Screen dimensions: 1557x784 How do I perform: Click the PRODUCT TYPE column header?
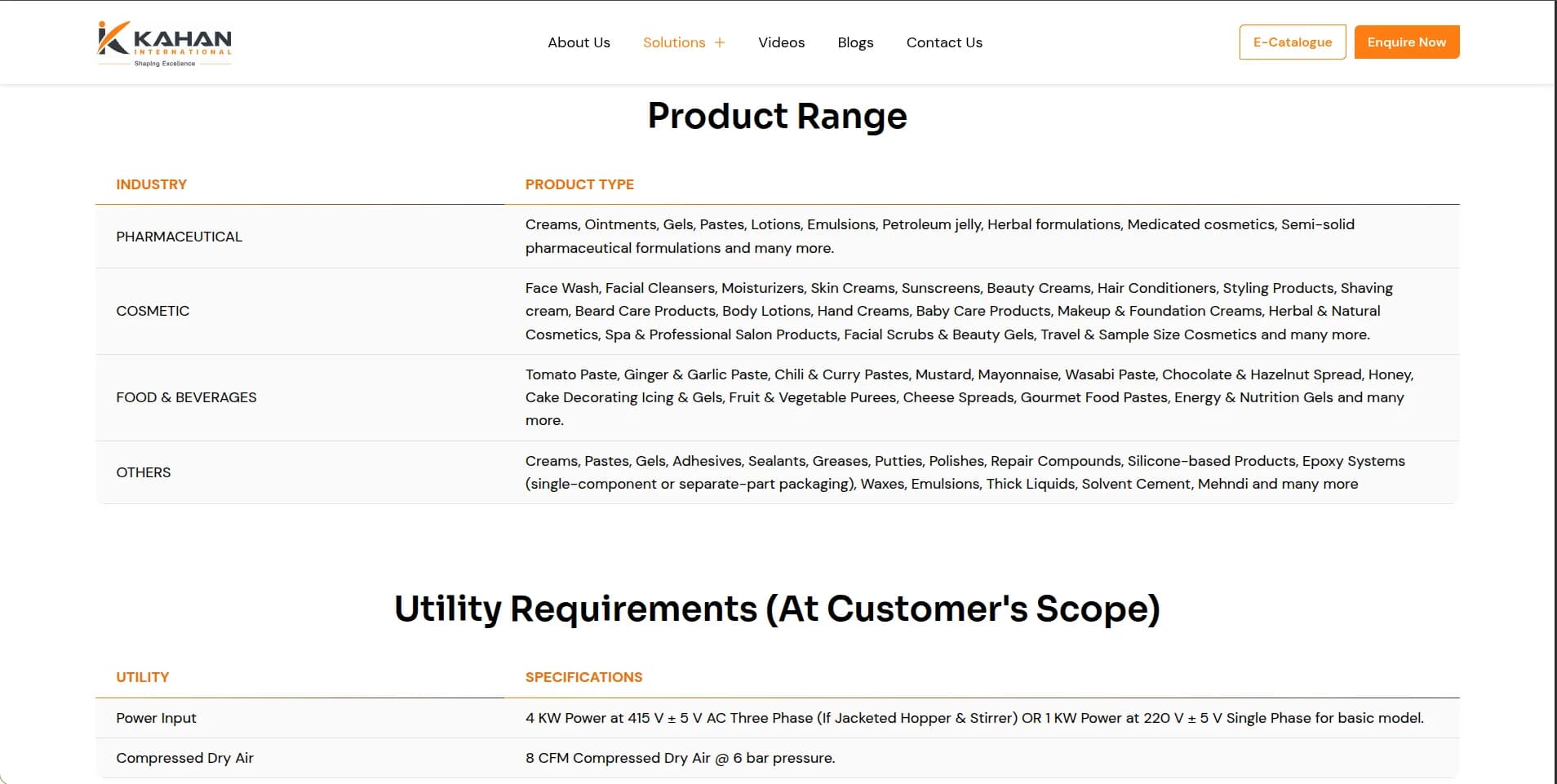tap(579, 184)
